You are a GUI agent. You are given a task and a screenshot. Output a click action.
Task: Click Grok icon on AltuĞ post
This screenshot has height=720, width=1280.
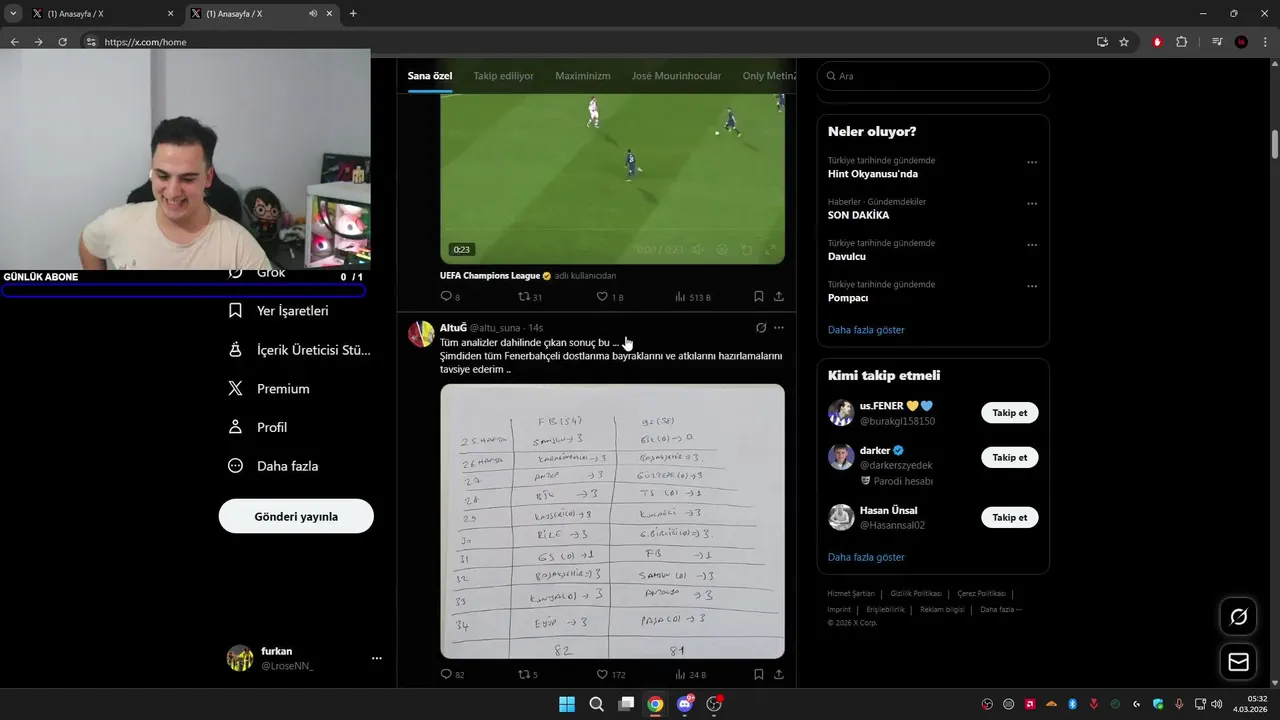tap(761, 328)
